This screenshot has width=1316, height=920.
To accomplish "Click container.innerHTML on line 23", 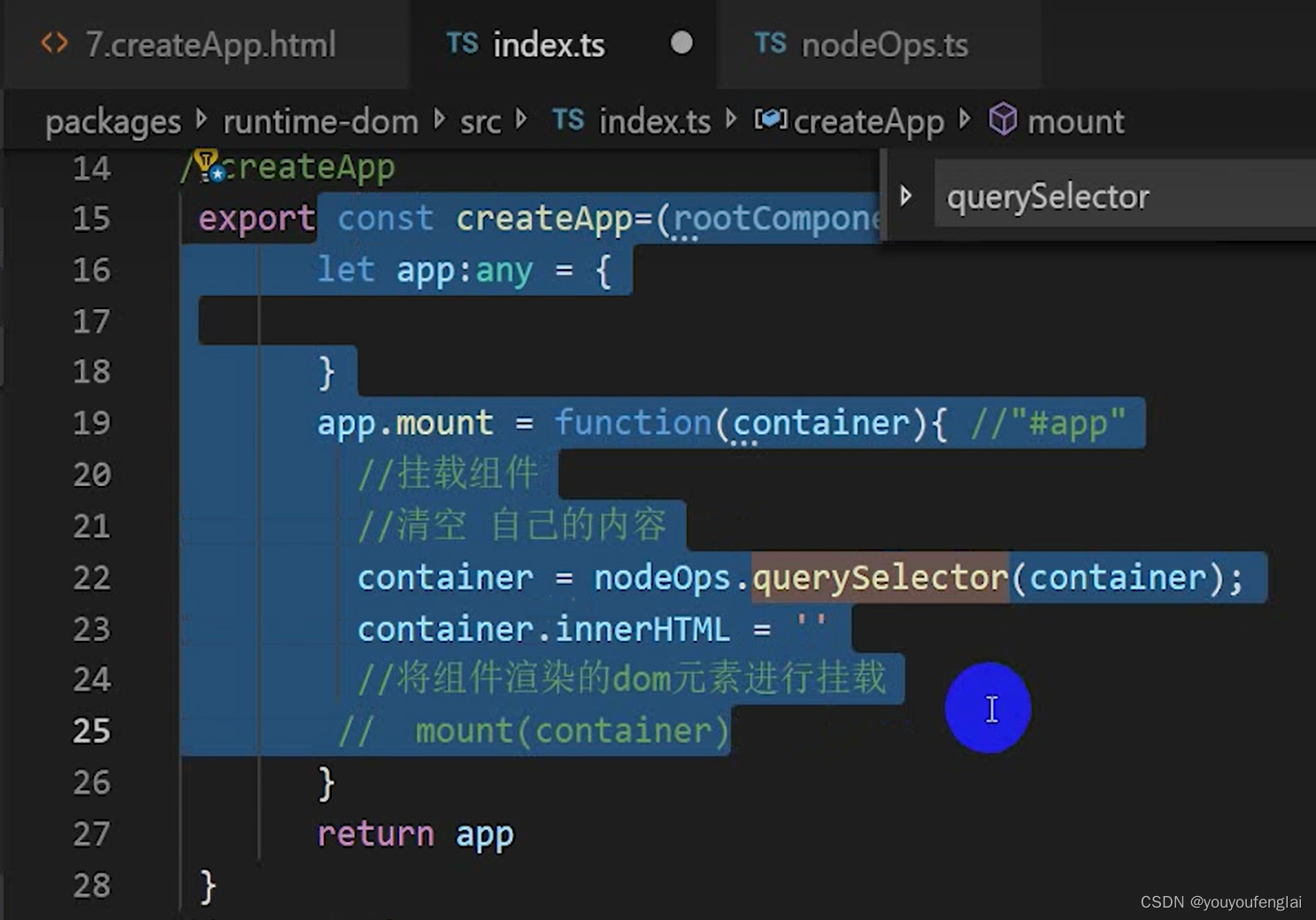I will coord(543,630).
